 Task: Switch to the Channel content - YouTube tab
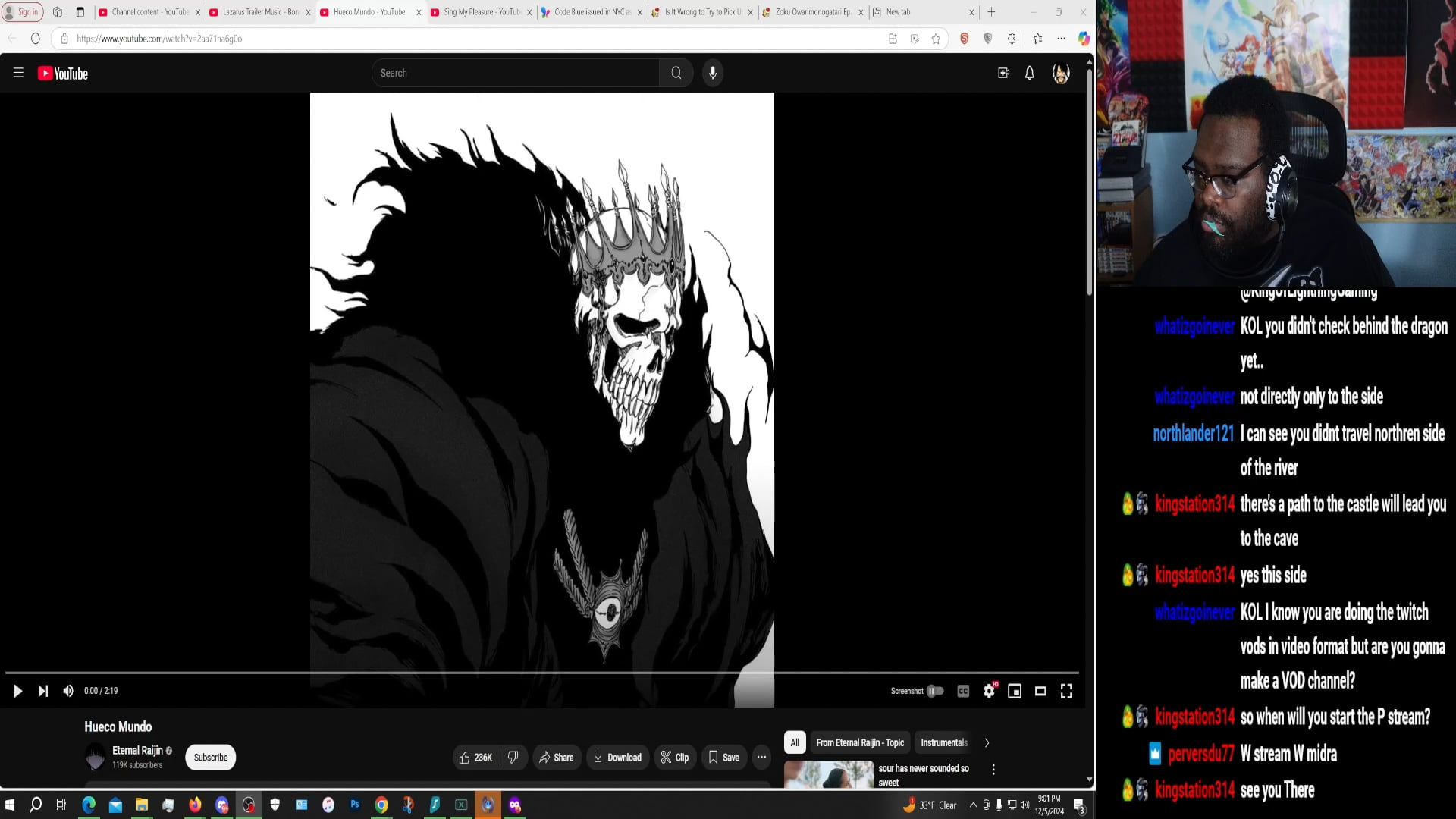(x=149, y=12)
